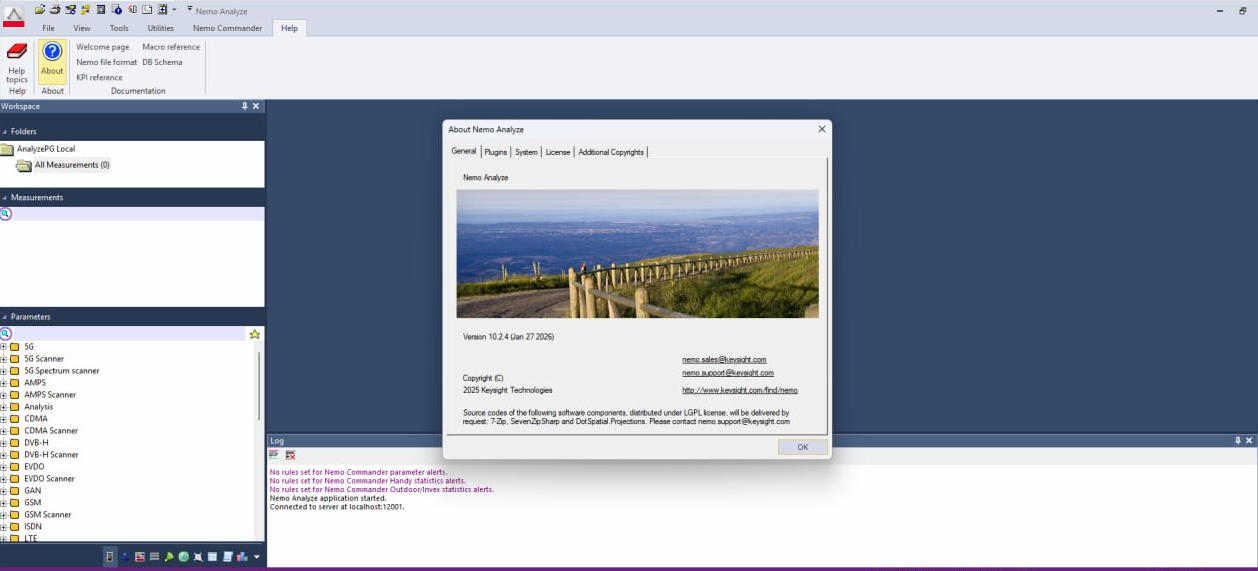This screenshot has height=571, width=1258.
Task: Click the three-lines list icon in Workspace bottom toolbar
Action: pyautogui.click(x=154, y=557)
